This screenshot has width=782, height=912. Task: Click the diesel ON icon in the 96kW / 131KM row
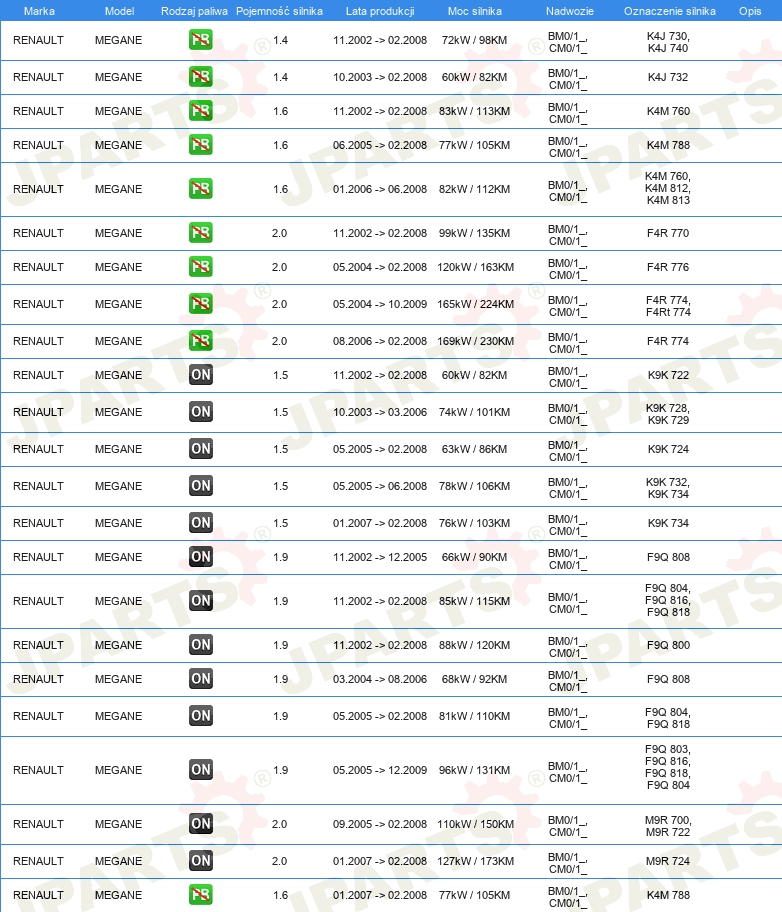click(201, 770)
